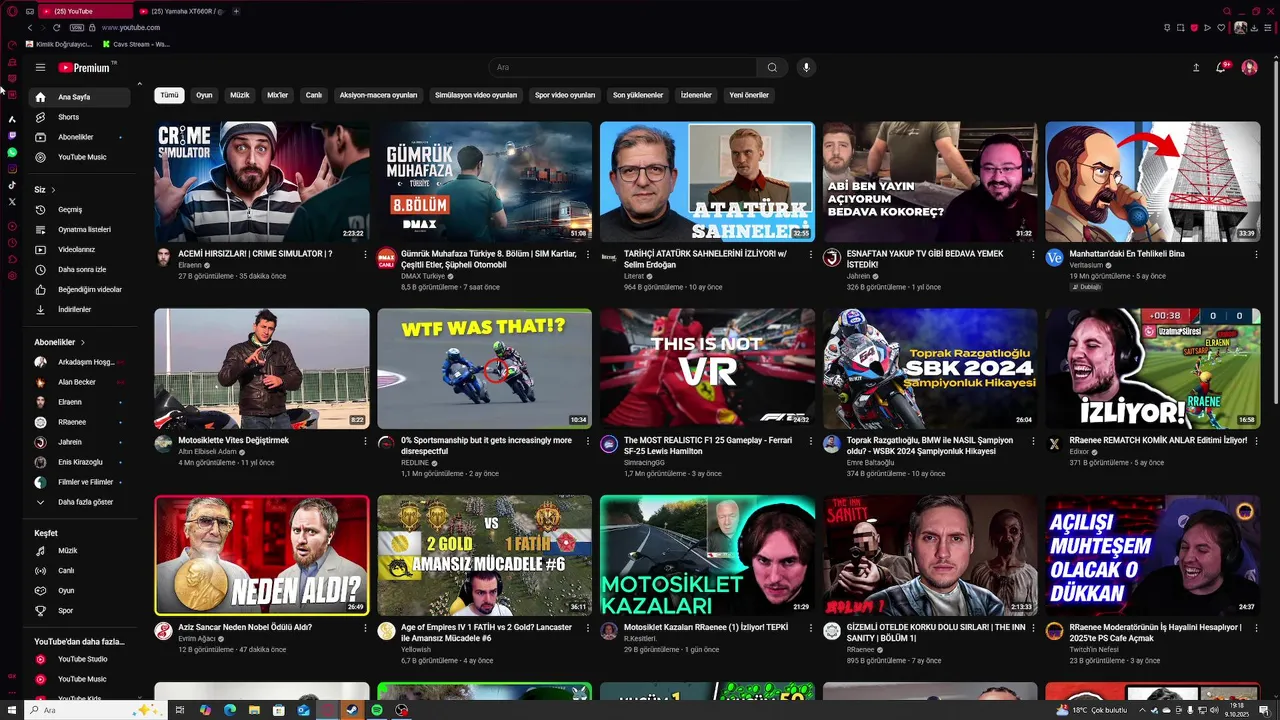Select the Müzik filter chip
The image size is (1280, 720).
pos(240,95)
